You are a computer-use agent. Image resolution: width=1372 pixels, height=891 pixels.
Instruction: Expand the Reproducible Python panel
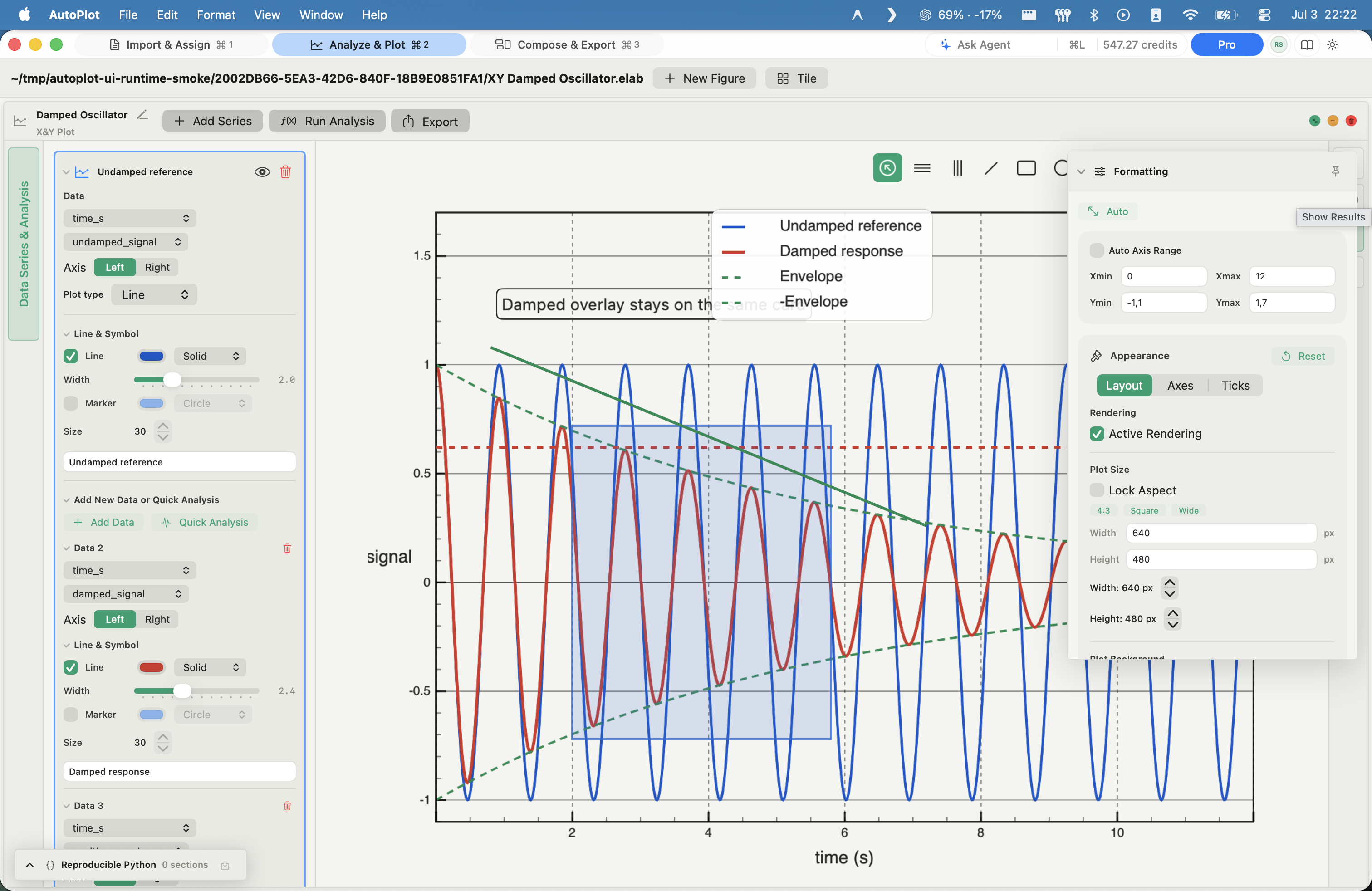(x=30, y=865)
